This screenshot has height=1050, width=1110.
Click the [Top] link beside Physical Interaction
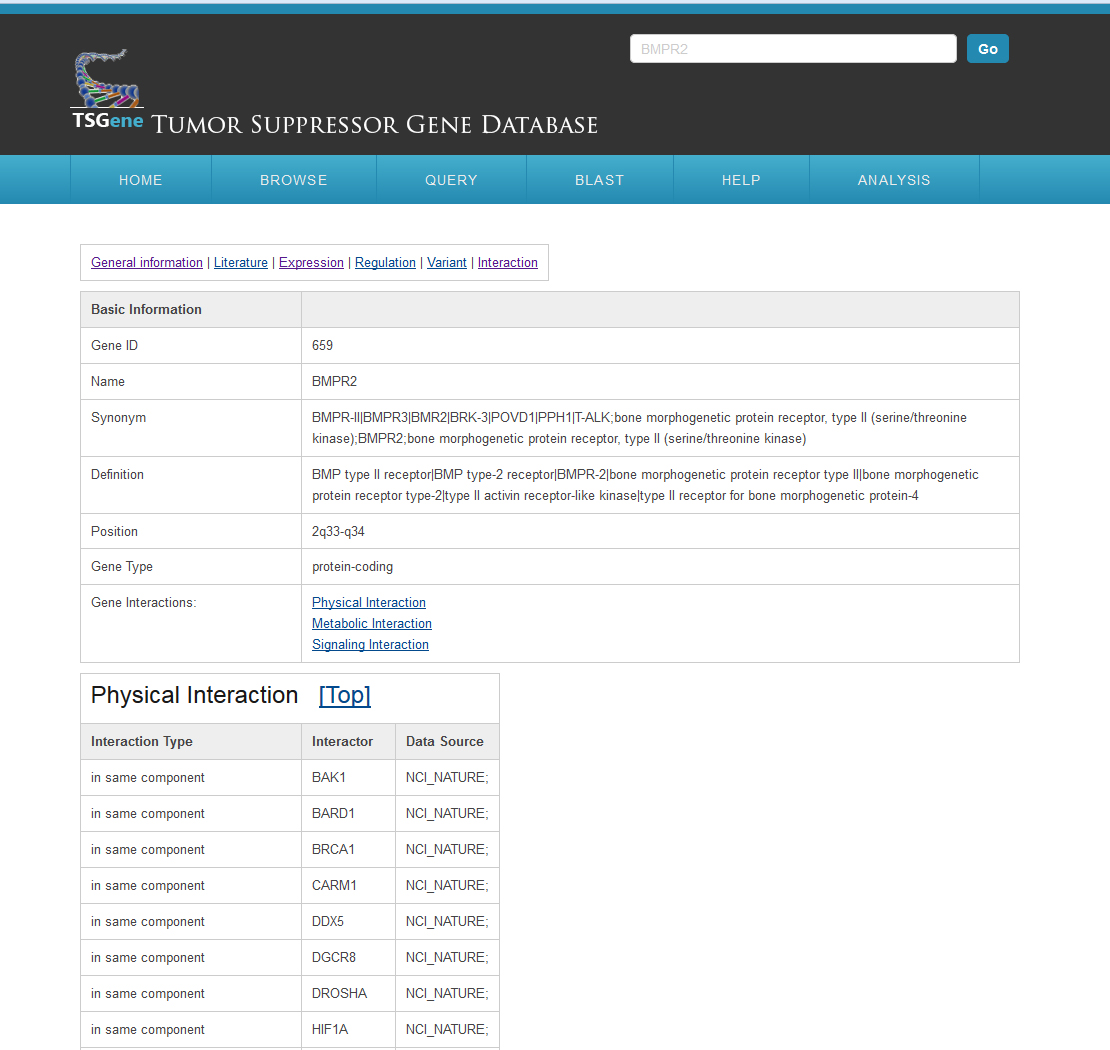[345, 695]
